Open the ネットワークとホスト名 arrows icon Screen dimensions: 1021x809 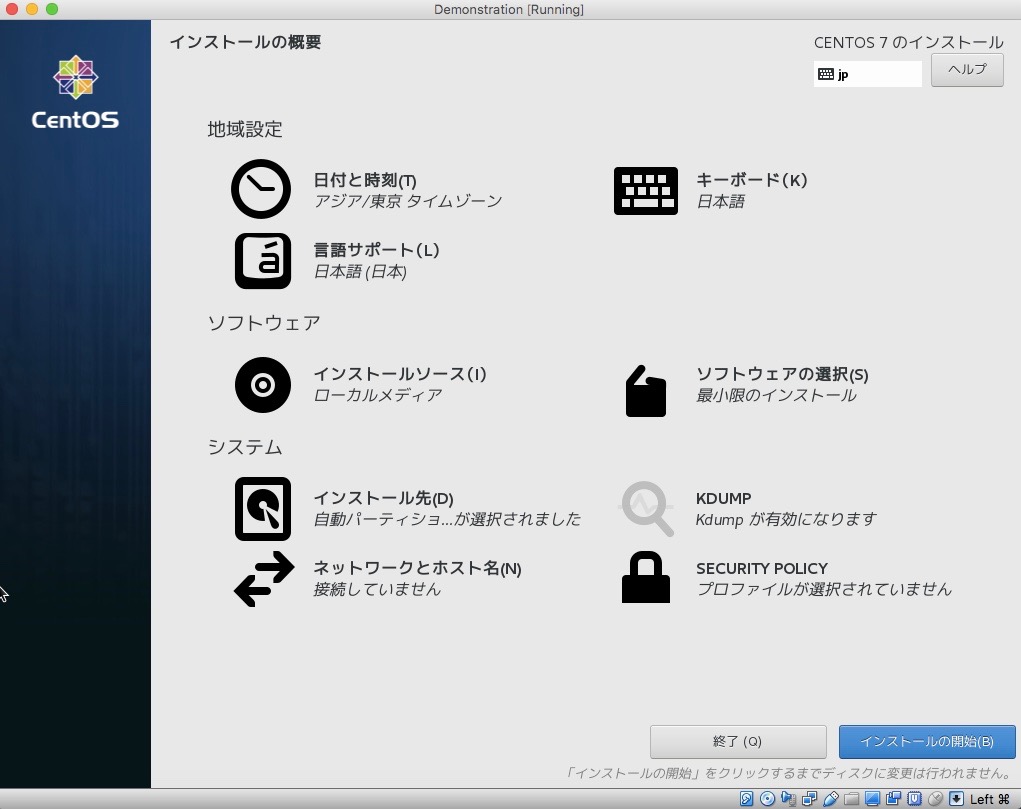pos(264,579)
